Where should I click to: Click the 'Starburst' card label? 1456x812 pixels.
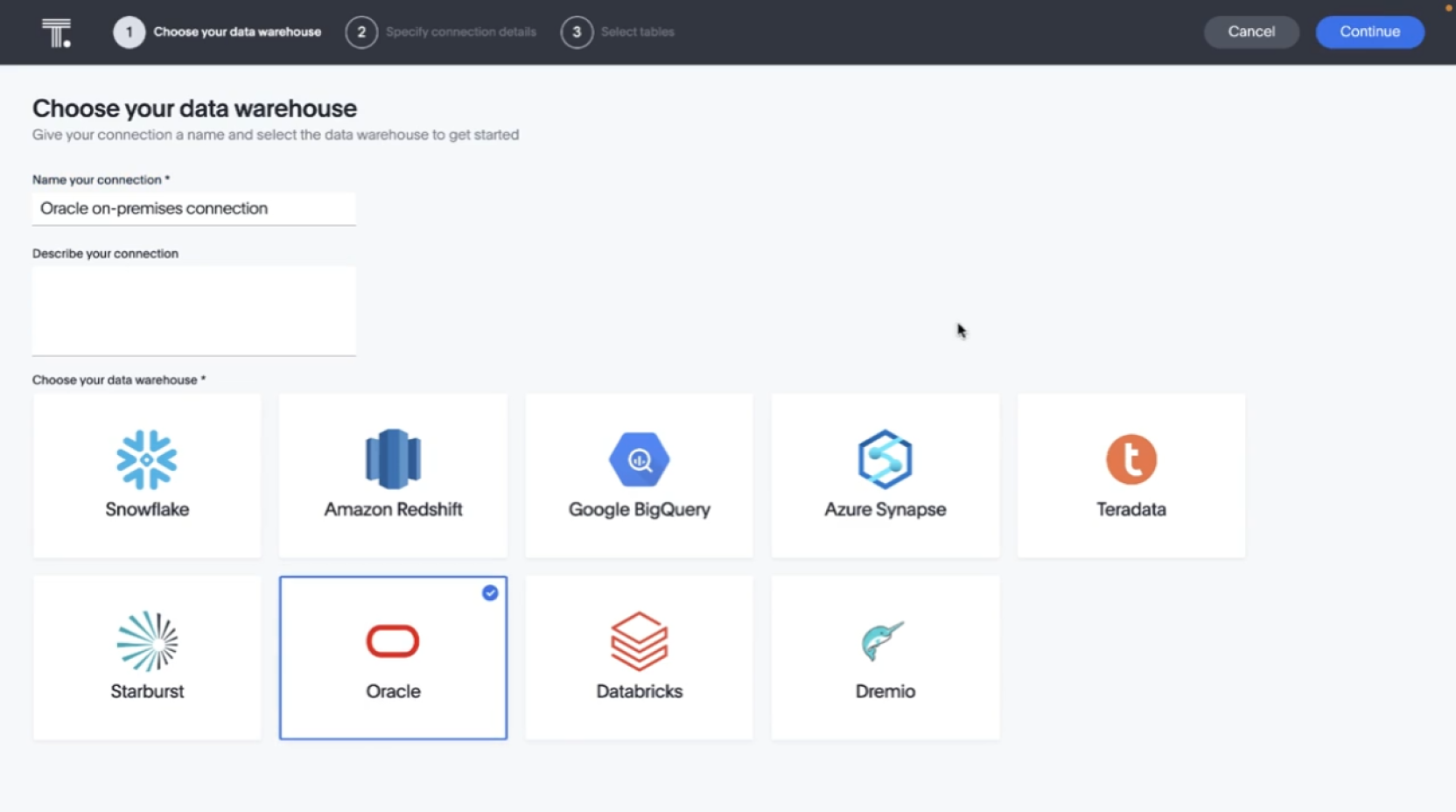[x=147, y=691]
